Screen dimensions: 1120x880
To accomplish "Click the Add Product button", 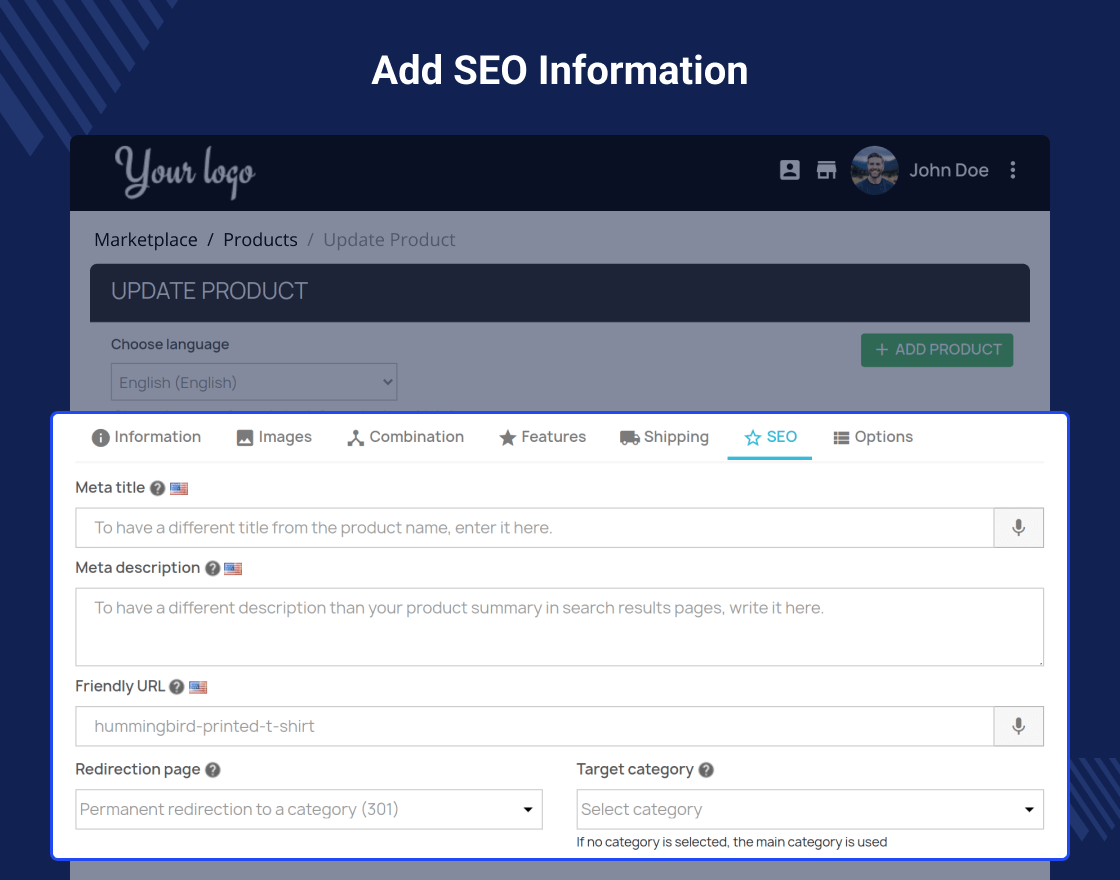I will (936, 350).
